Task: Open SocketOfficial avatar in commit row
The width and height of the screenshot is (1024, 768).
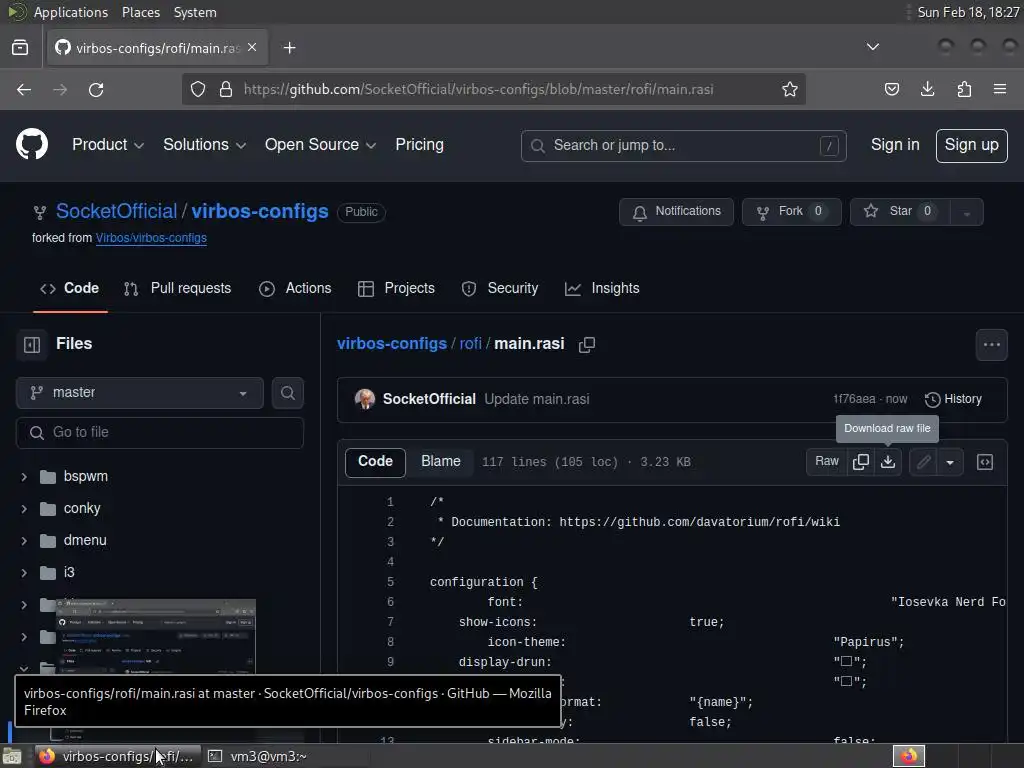Action: [365, 399]
